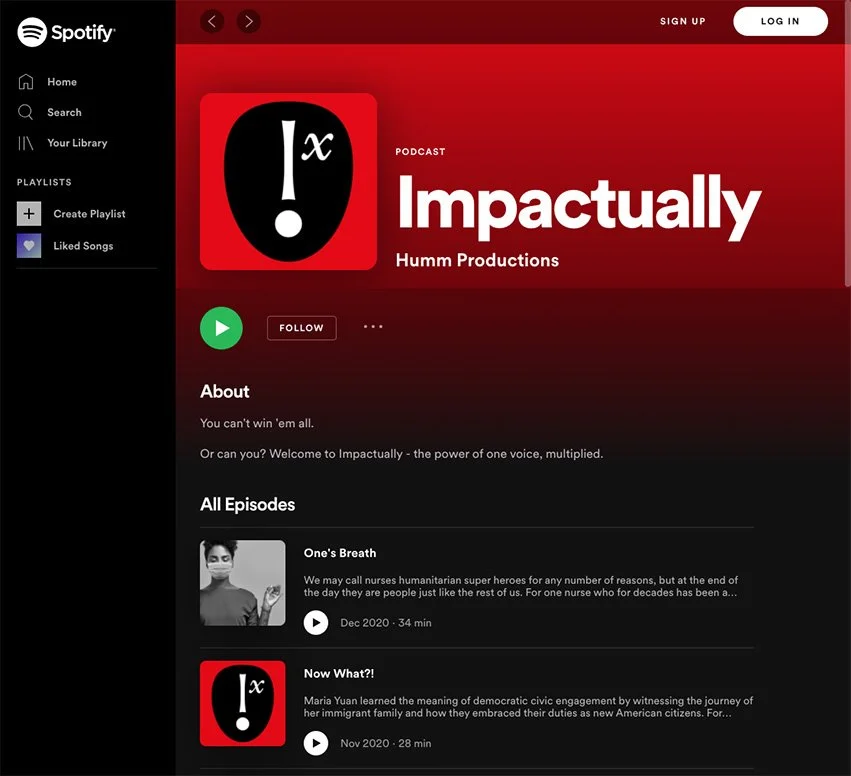Open Liked Songs playlist
Screen dimensions: 851x776
(83, 246)
